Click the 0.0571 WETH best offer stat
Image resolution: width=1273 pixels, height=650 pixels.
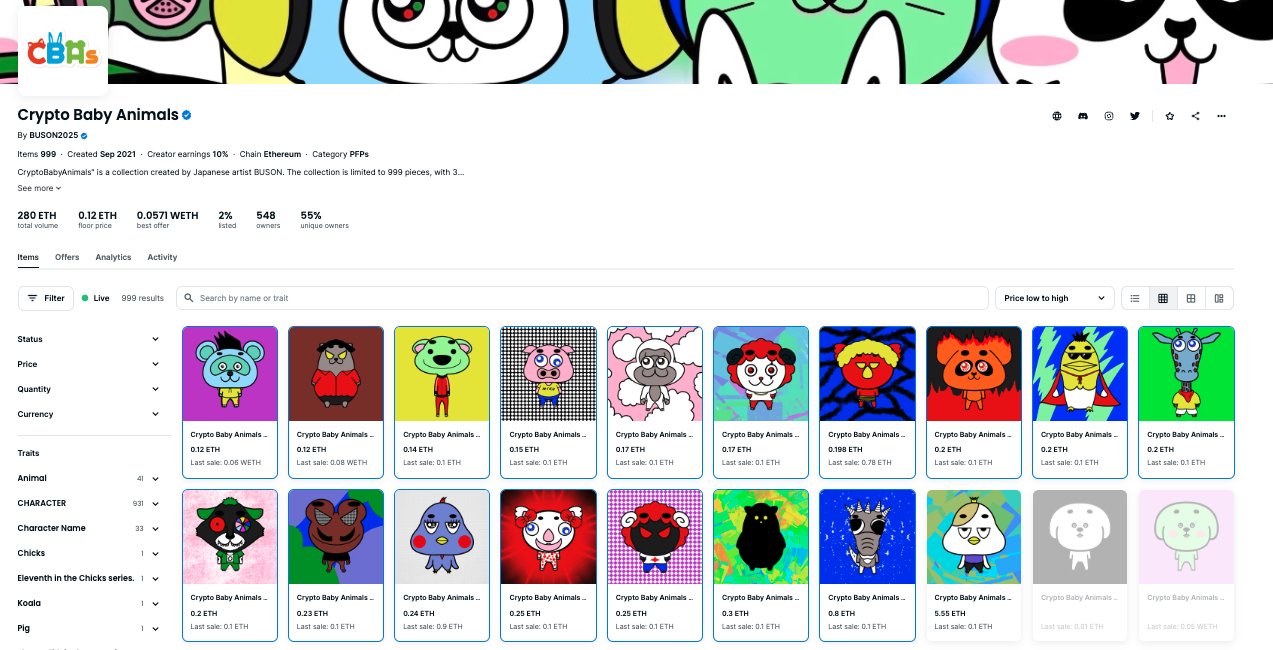click(x=167, y=220)
